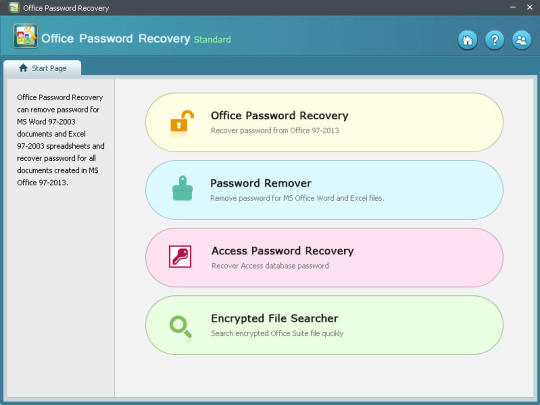Click the app logo in the header
This screenshot has height=405, width=540.
click(x=25, y=36)
